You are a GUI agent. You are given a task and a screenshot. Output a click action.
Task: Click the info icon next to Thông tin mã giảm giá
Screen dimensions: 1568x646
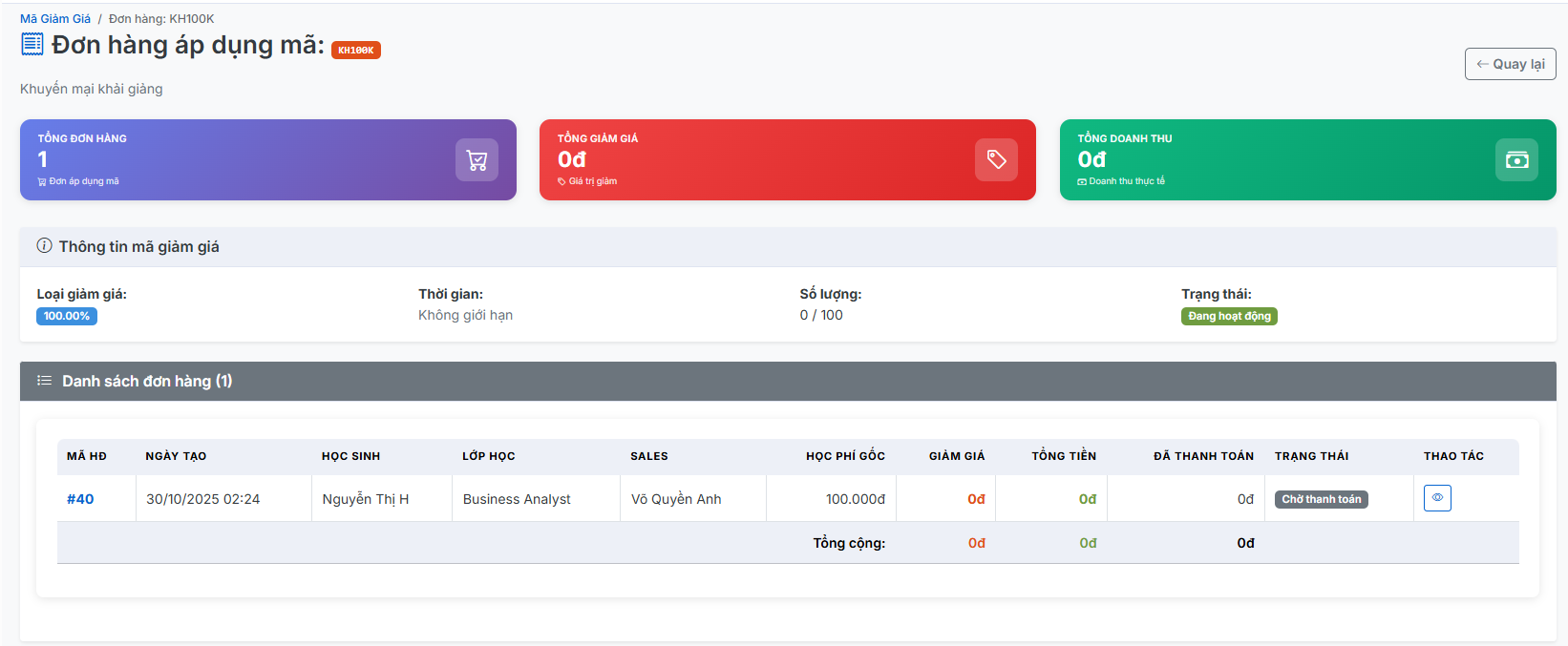pyautogui.click(x=44, y=246)
